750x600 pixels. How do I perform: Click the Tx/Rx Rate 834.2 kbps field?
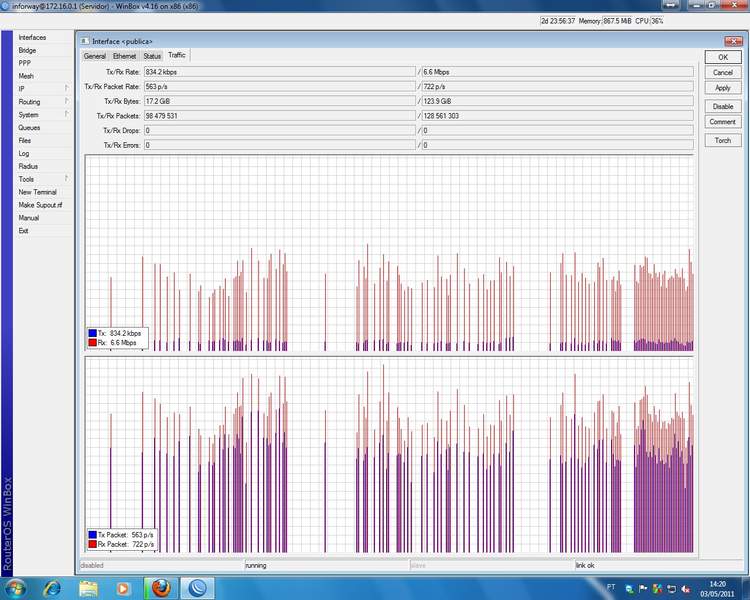click(x=278, y=73)
